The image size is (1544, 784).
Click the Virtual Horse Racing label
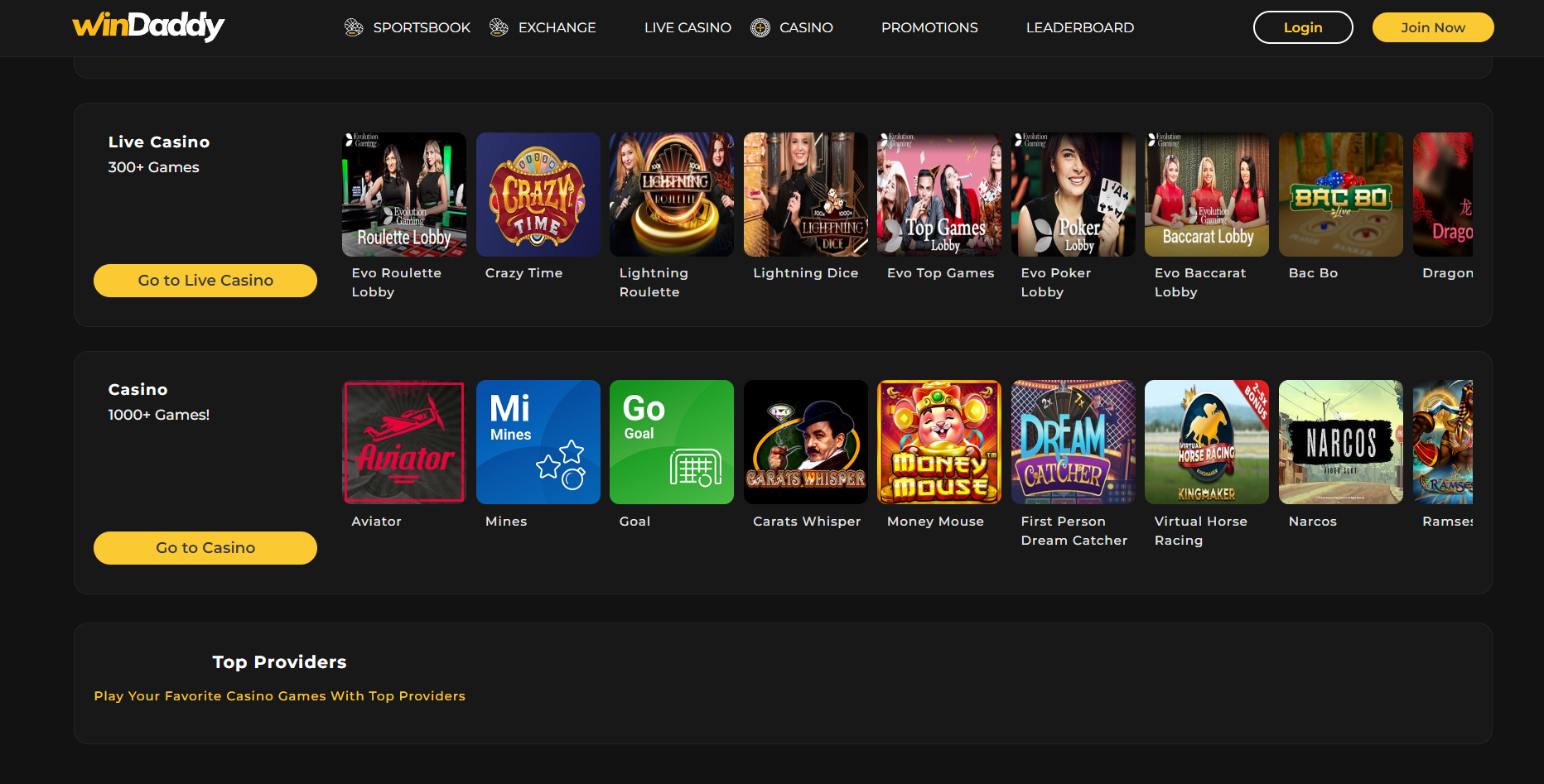(1201, 531)
